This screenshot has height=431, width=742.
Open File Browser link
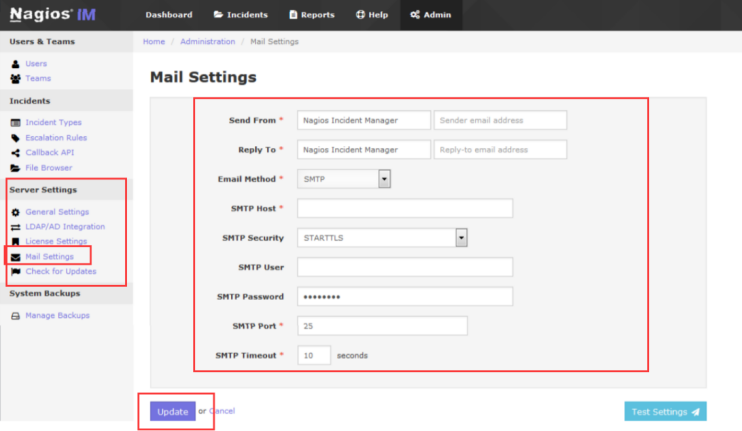pyautogui.click(x=49, y=168)
